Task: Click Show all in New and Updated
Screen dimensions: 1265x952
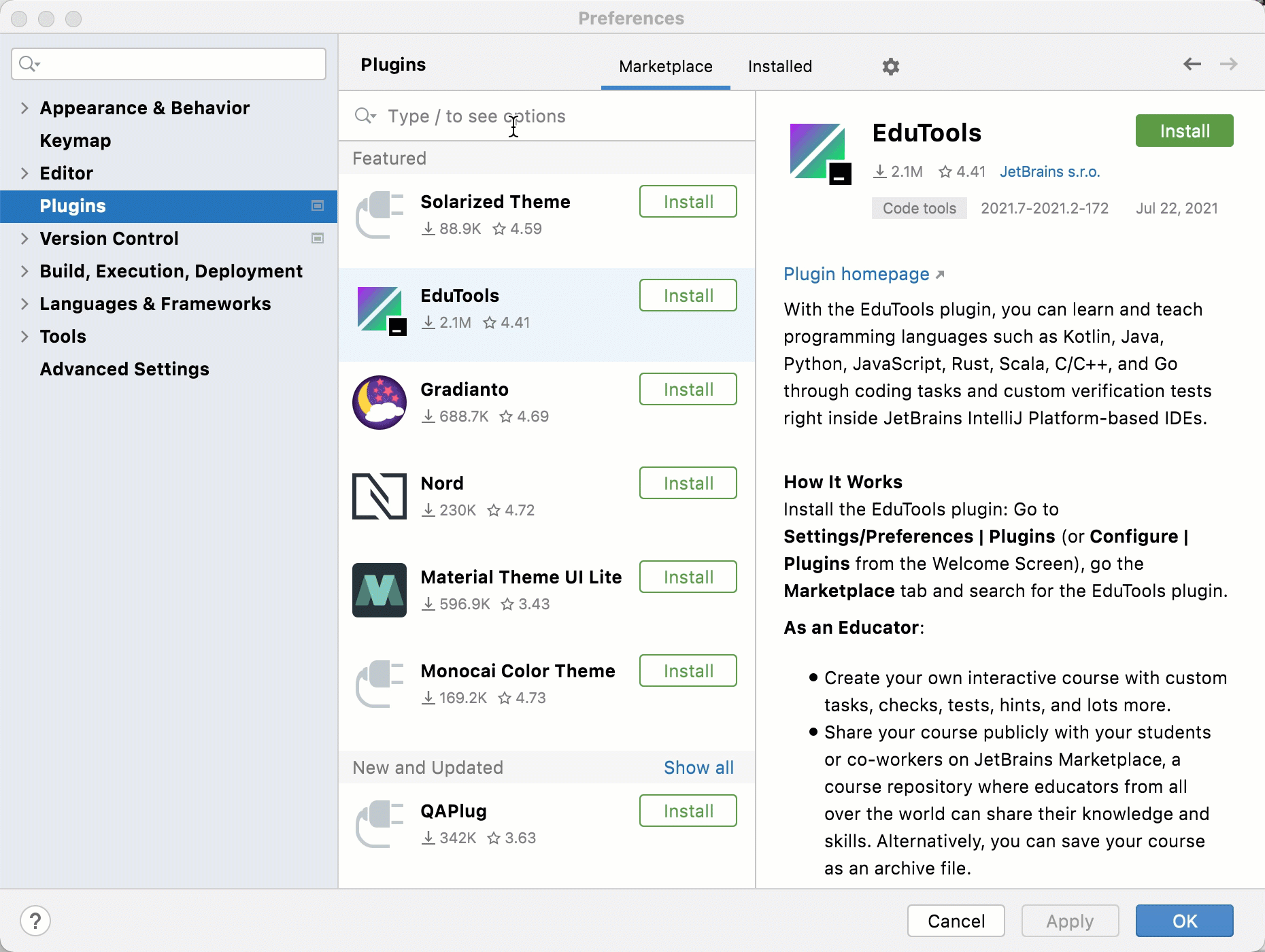Action: click(698, 767)
